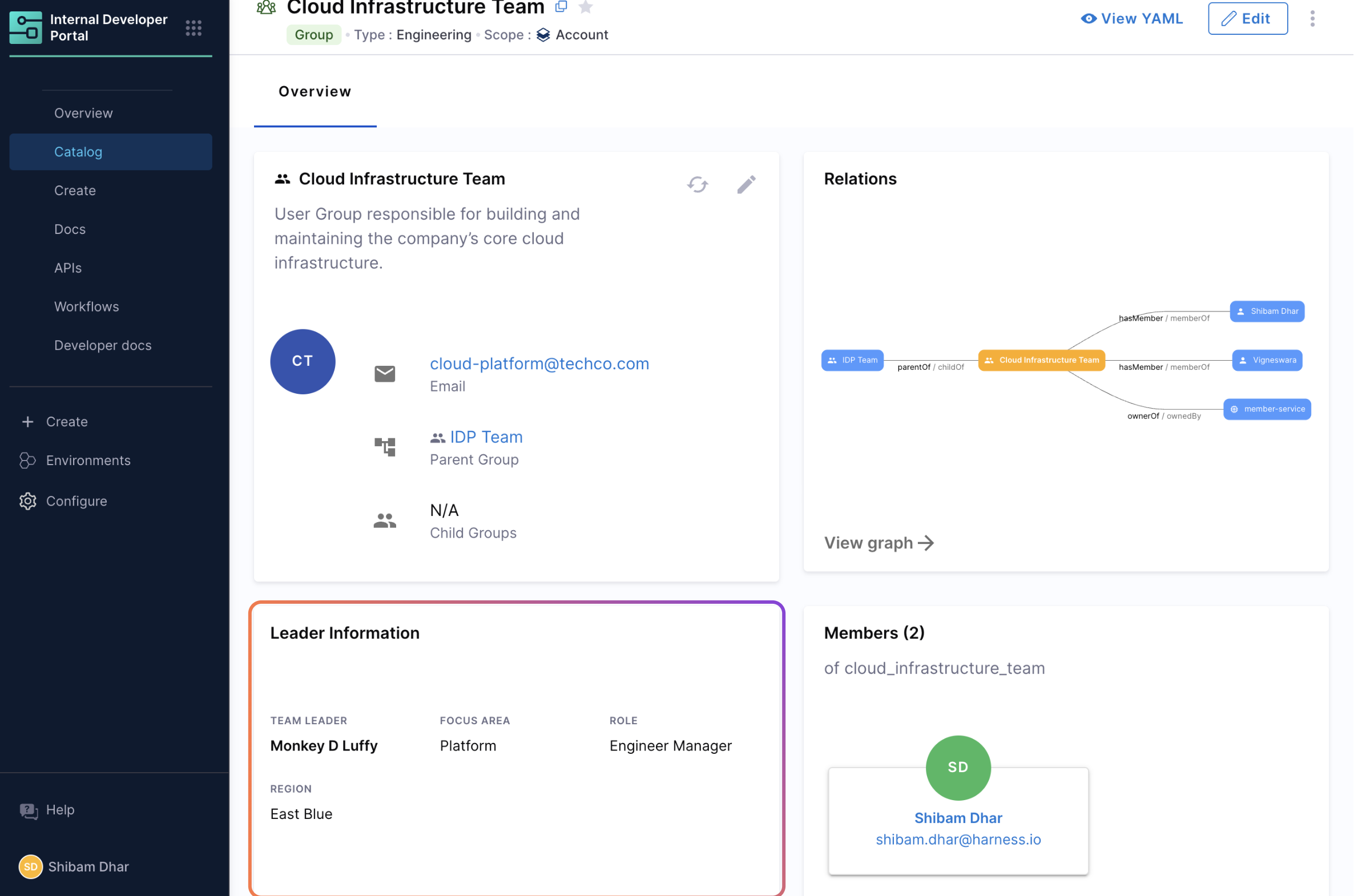
Task: Refresh the Cloud Infrastructure Team card
Action: (x=698, y=184)
